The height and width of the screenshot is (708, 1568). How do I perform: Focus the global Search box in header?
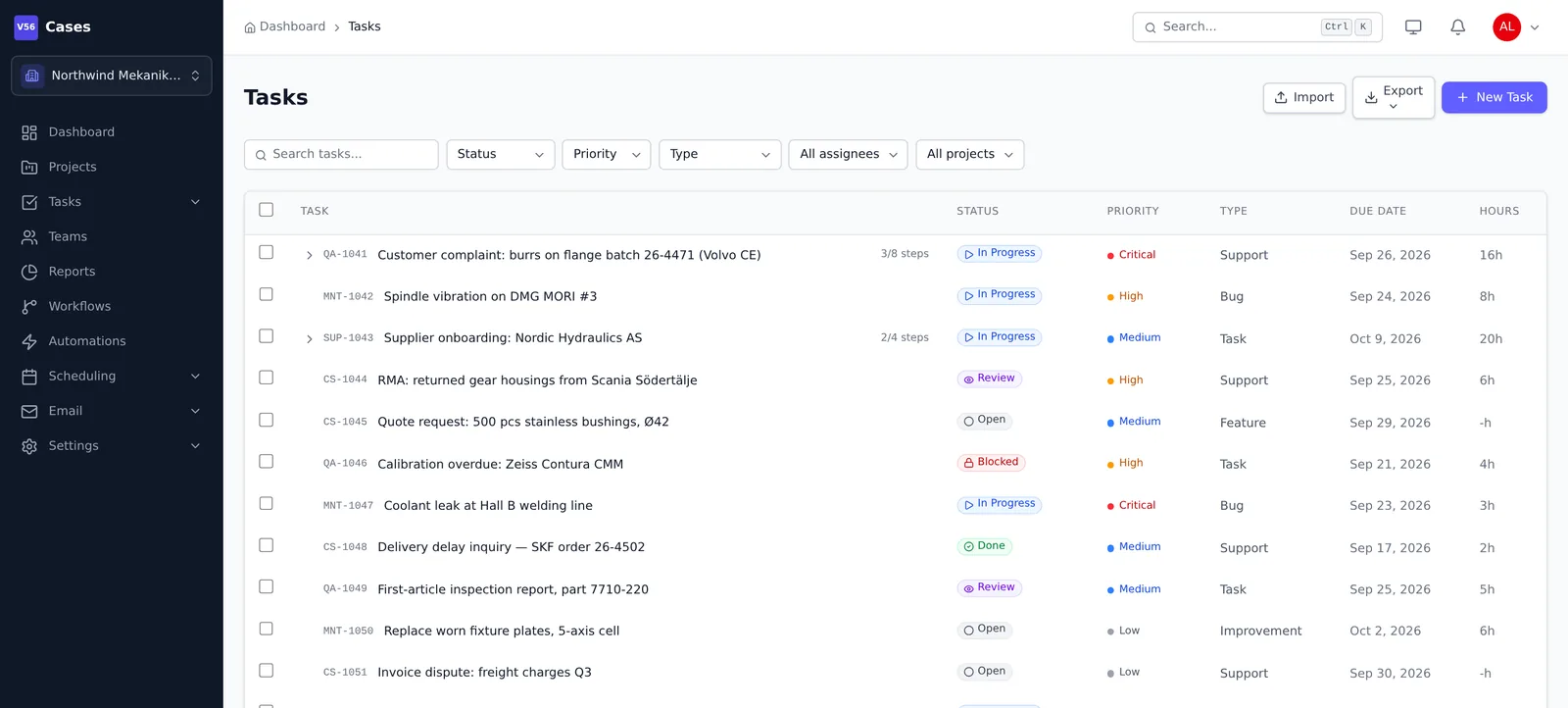1257,27
